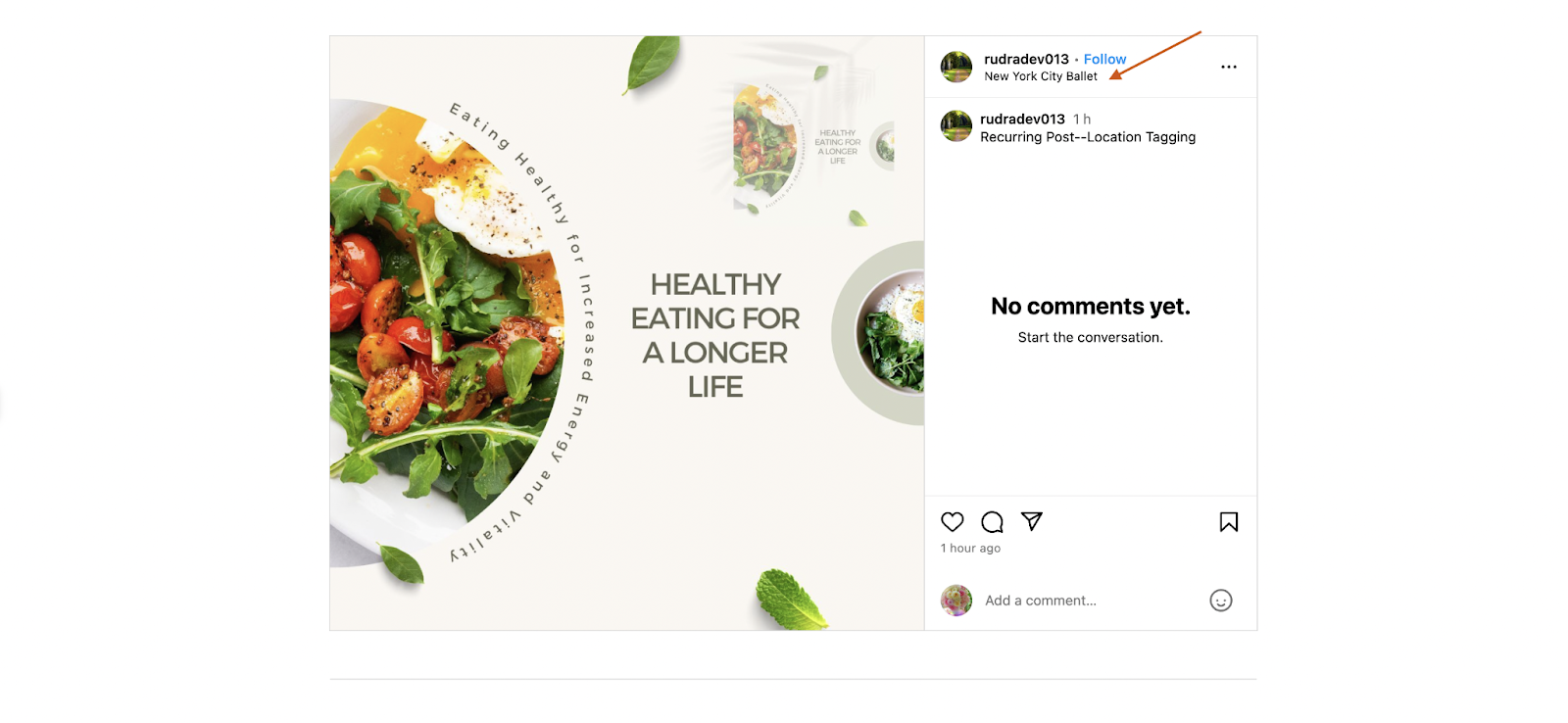
Task: Select the 'Start the conversation.' text
Action: [1091, 337]
